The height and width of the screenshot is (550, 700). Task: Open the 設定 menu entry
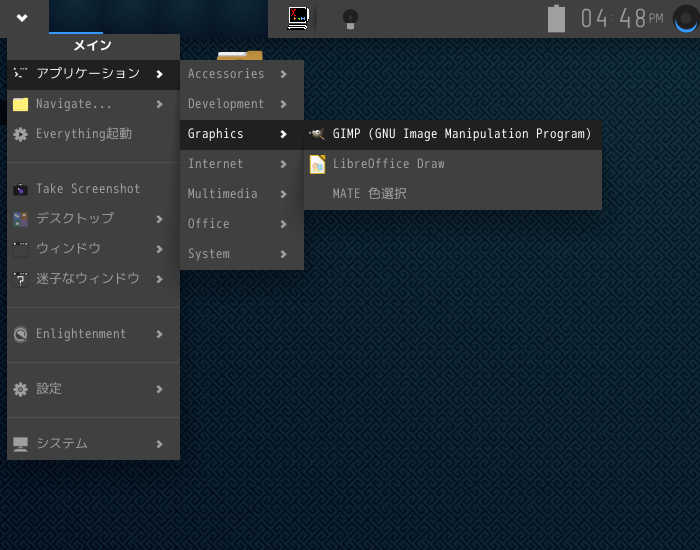(93, 389)
